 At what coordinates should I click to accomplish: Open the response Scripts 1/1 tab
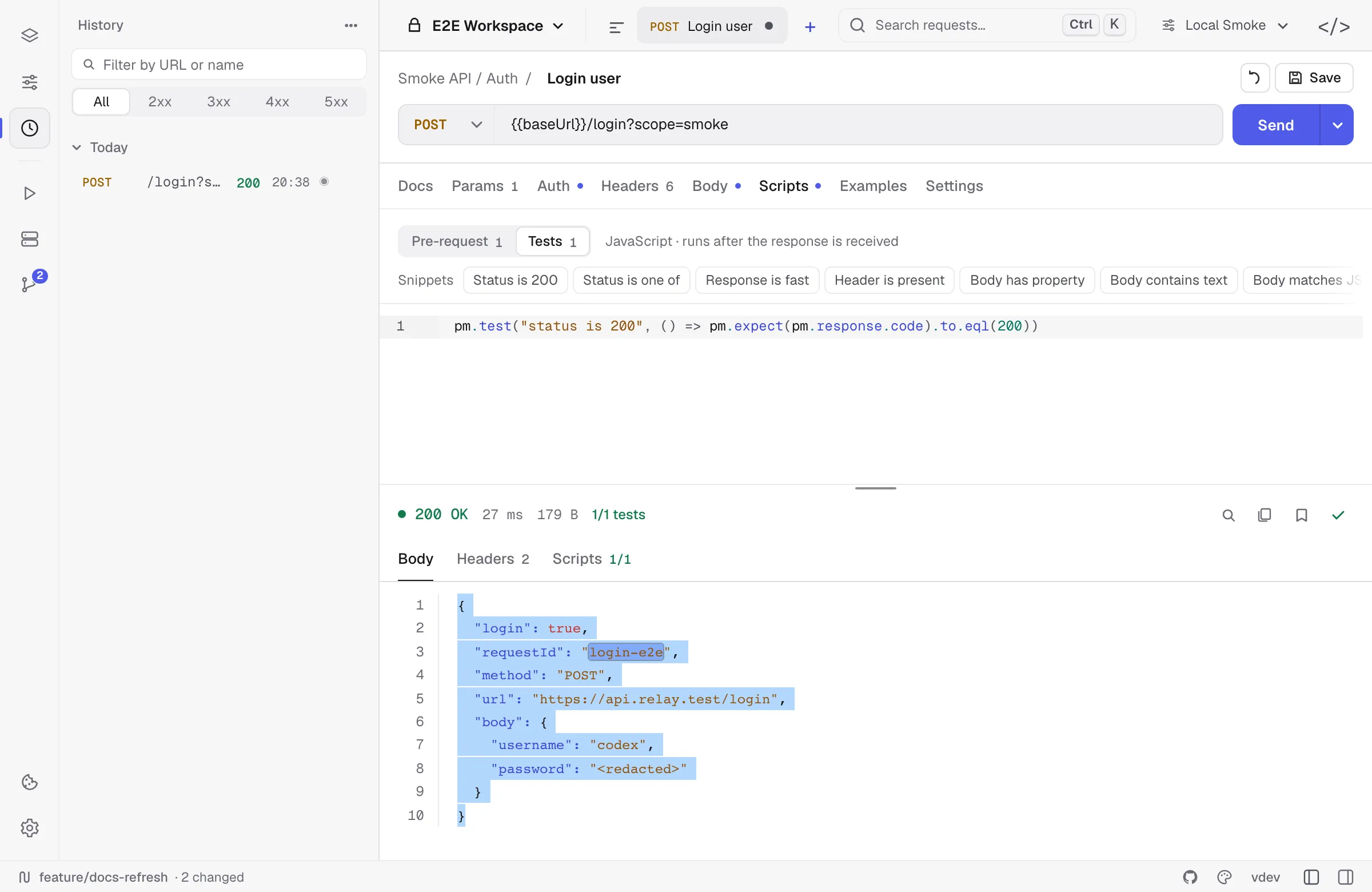click(592, 559)
